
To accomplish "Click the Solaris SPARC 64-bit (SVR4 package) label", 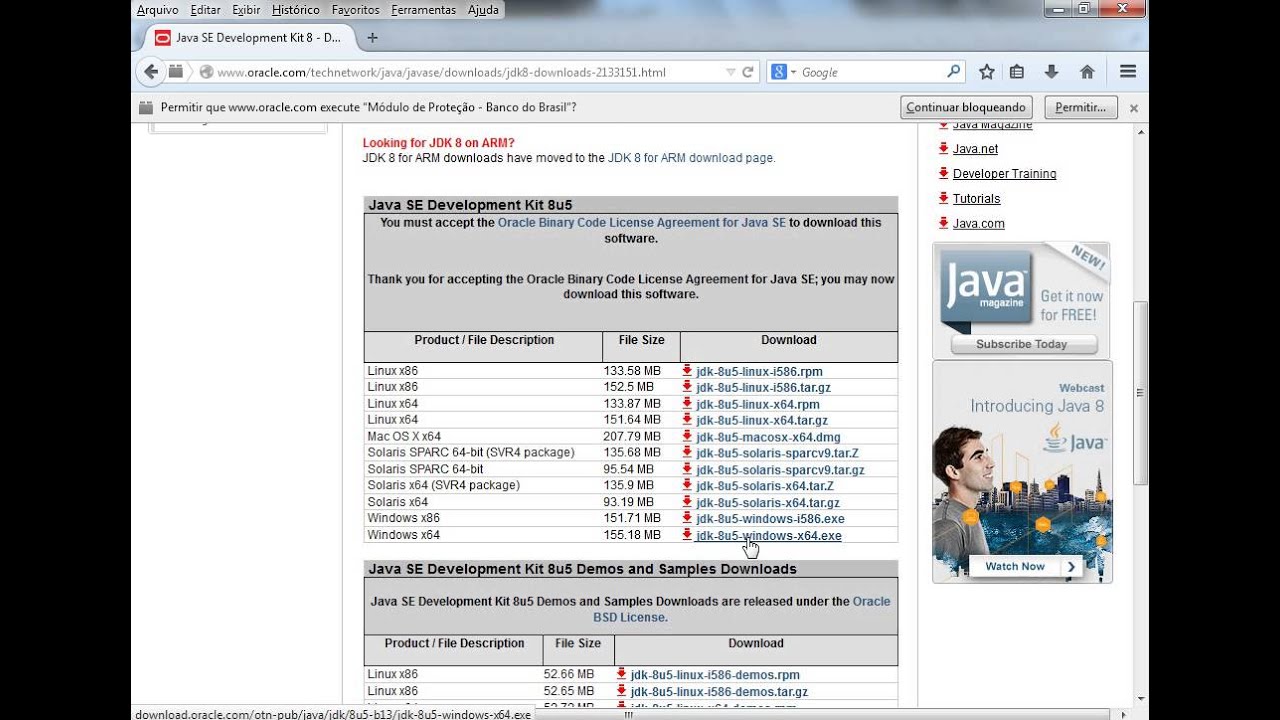I will click(x=471, y=453).
